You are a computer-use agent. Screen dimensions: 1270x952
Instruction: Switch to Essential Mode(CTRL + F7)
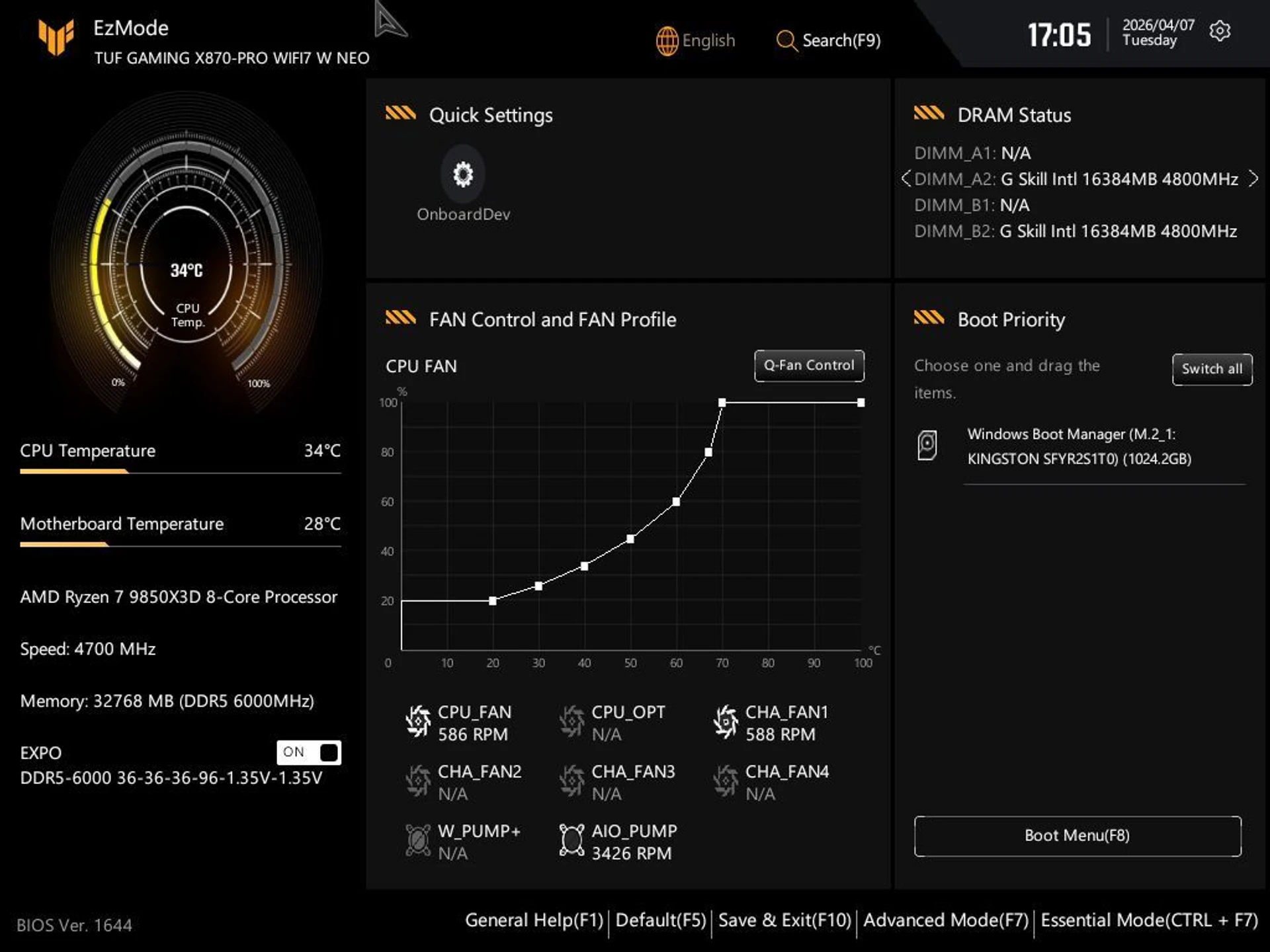[x=1150, y=920]
